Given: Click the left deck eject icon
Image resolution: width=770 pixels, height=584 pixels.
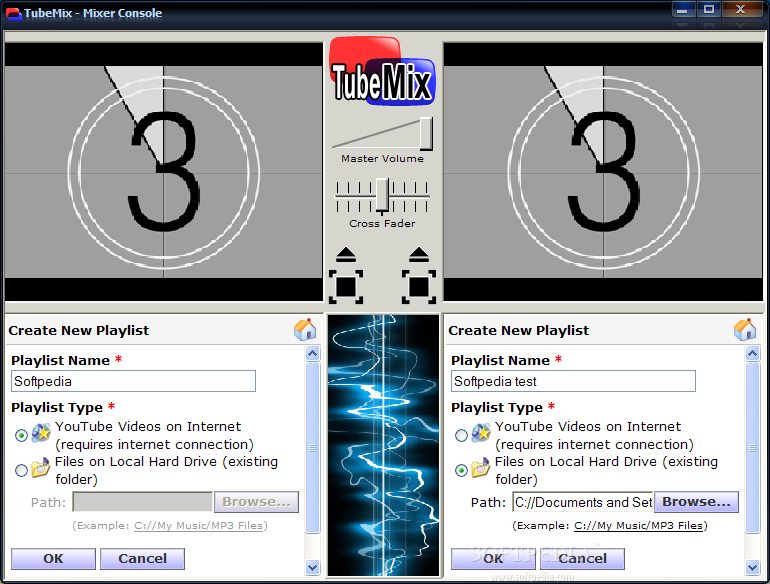Looking at the screenshot, I should click(x=346, y=255).
